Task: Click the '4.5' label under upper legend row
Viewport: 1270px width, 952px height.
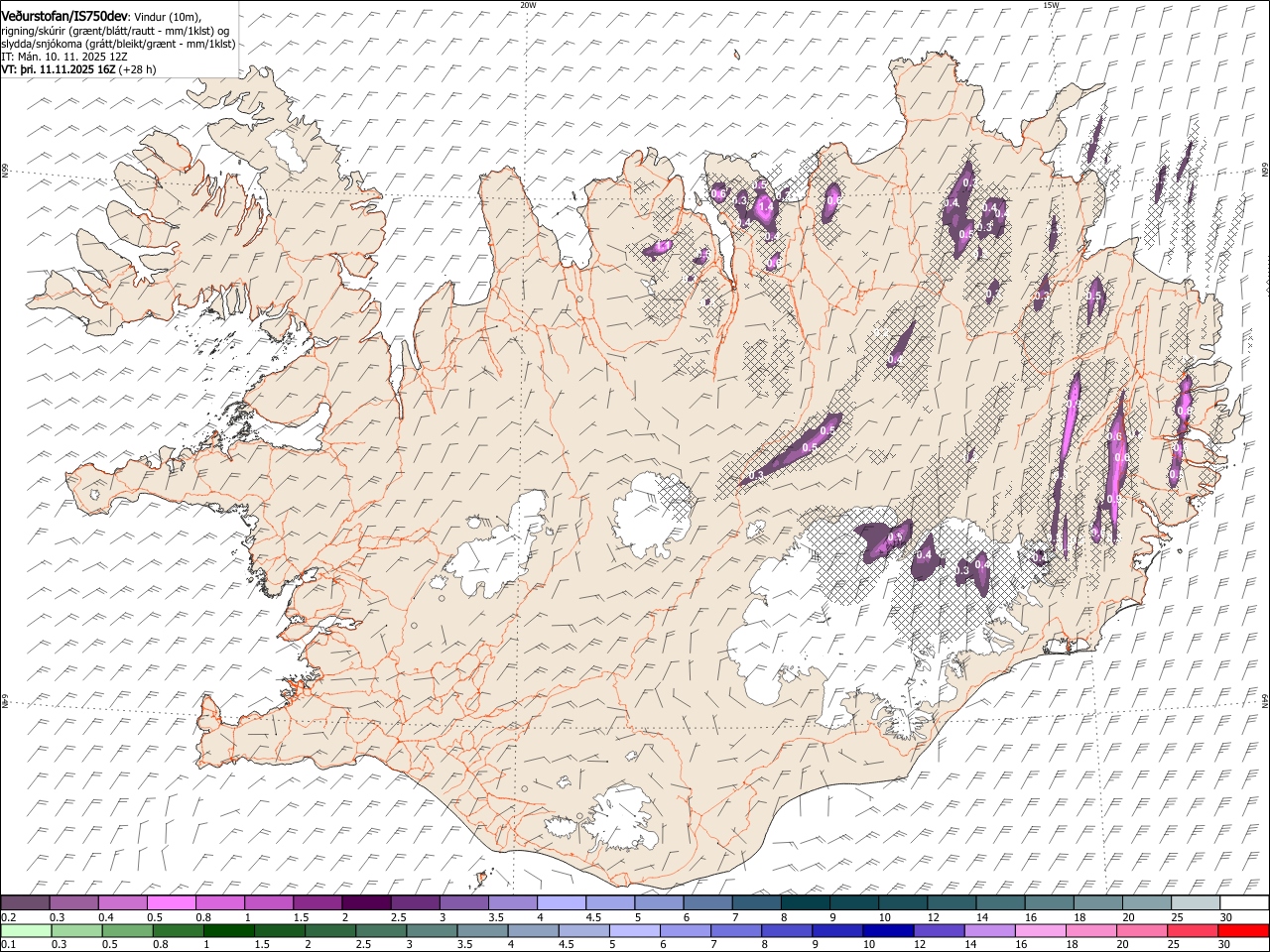Action: pyautogui.click(x=593, y=917)
